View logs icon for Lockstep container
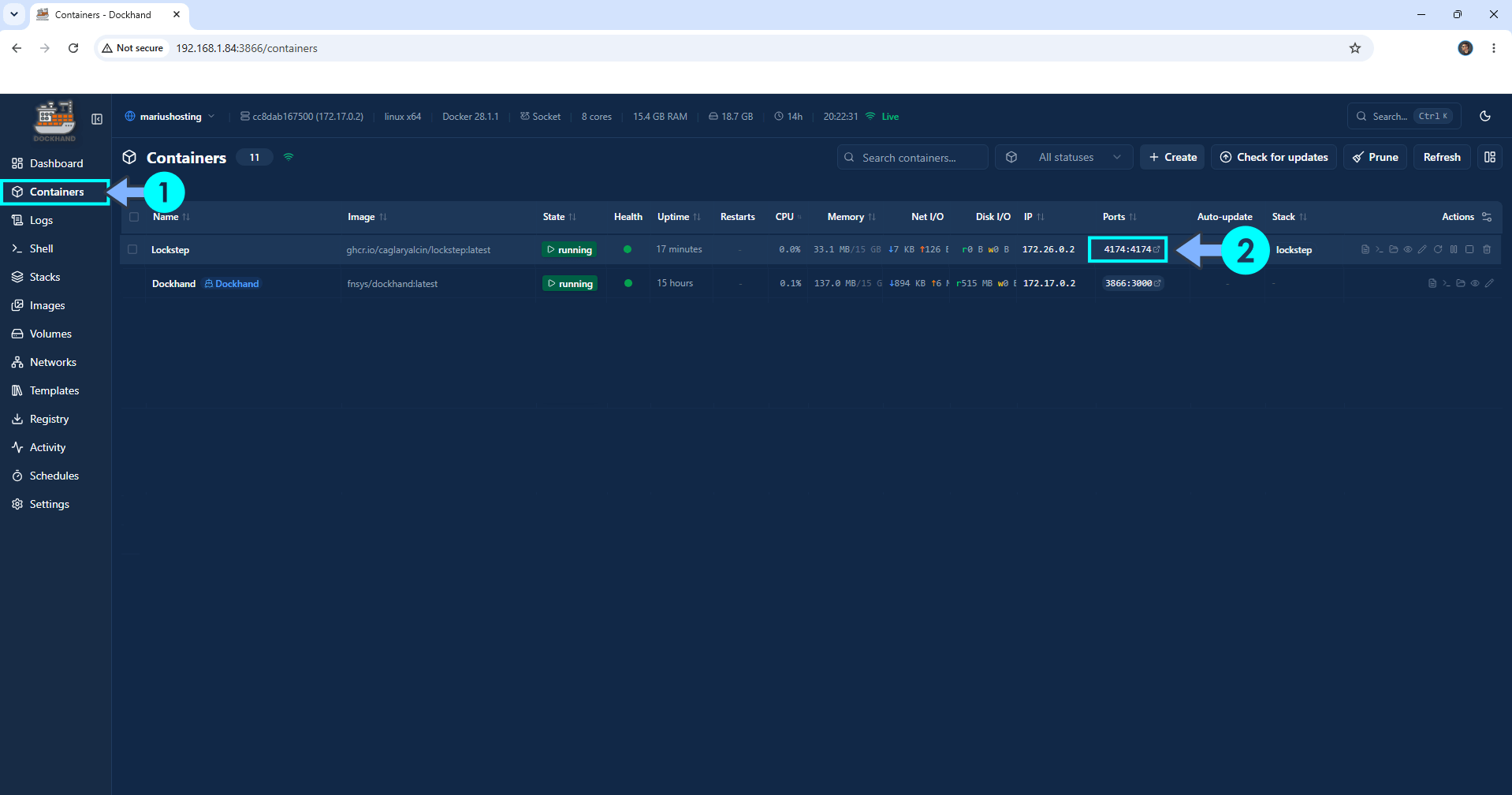This screenshot has height=795, width=1512. click(x=1365, y=249)
